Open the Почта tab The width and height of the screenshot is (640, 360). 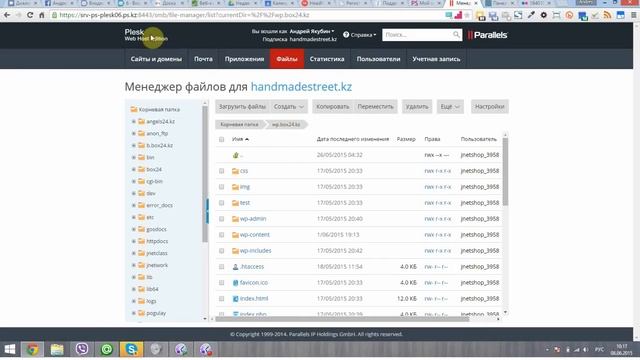click(x=203, y=59)
